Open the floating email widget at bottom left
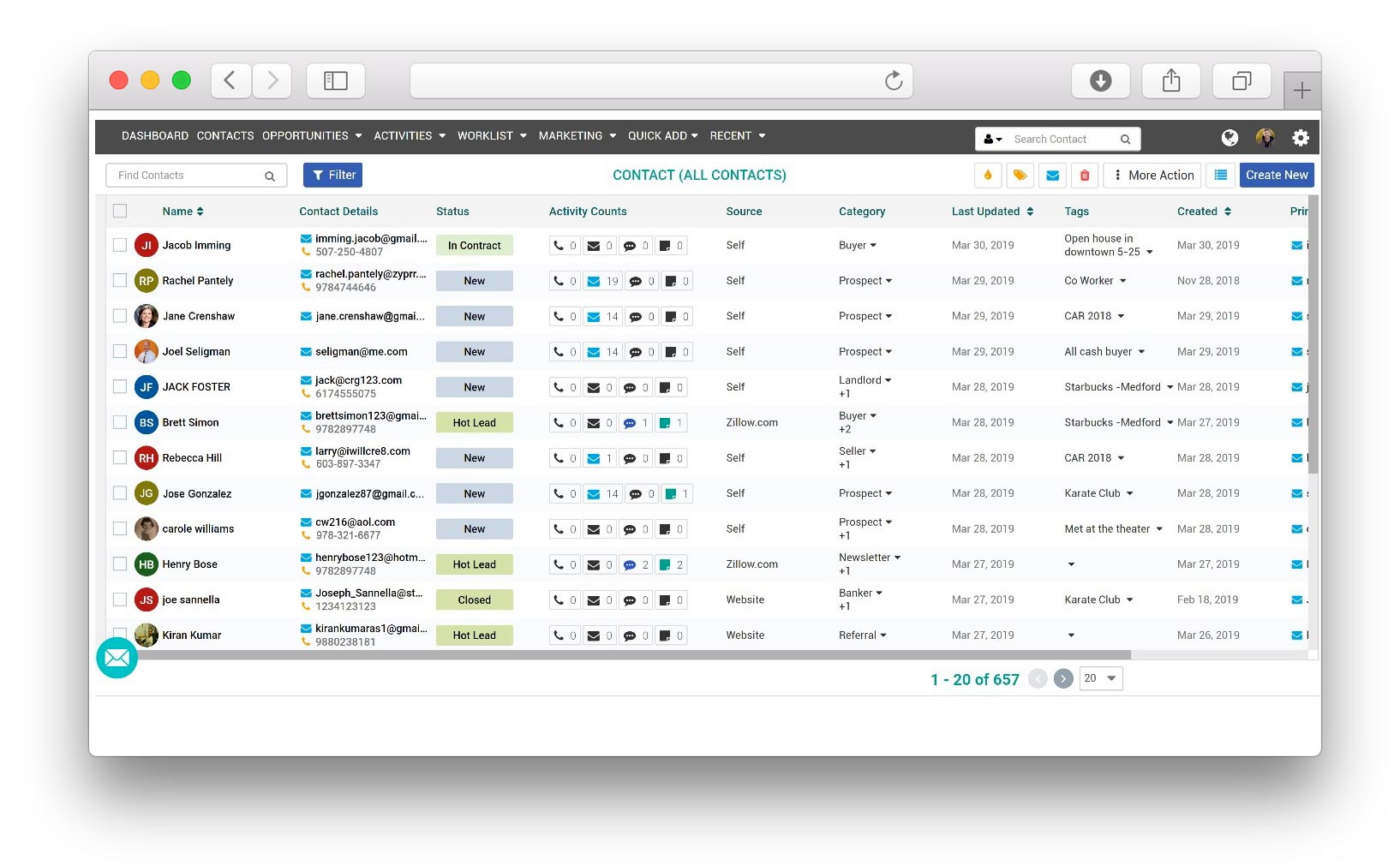The width and height of the screenshot is (1400, 865). pyautogui.click(x=117, y=658)
